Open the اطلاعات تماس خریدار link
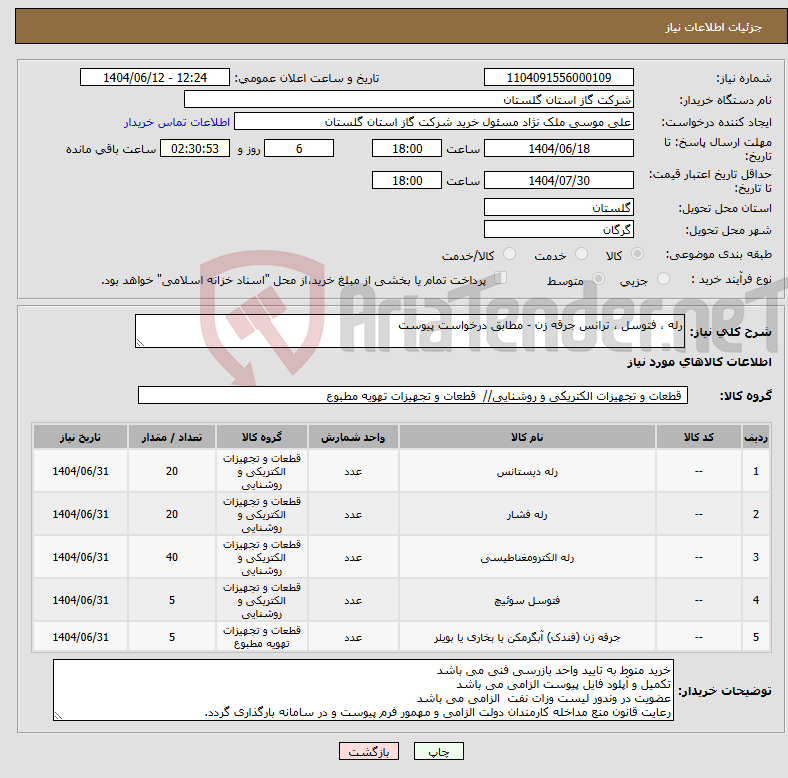 point(177,122)
